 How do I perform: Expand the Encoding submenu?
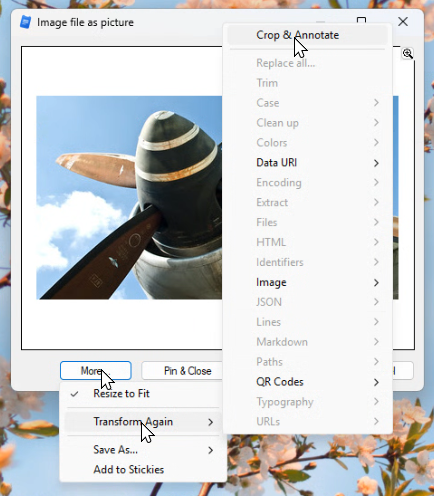tap(307, 183)
